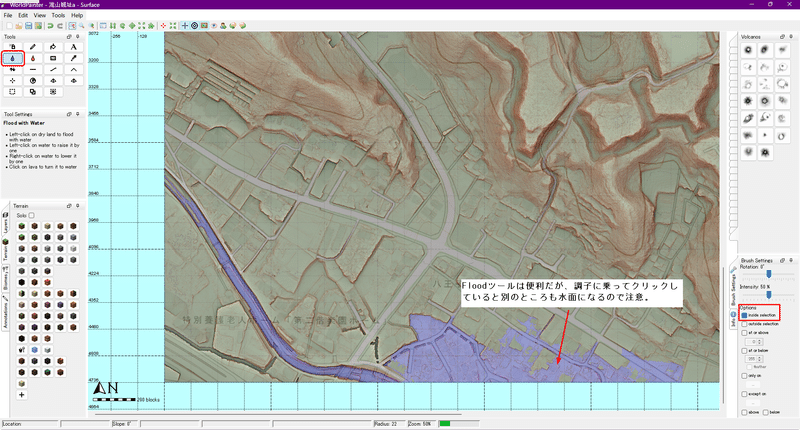Open the Tools menu
Image resolution: width=800 pixels, height=430 pixels.
click(58, 15)
